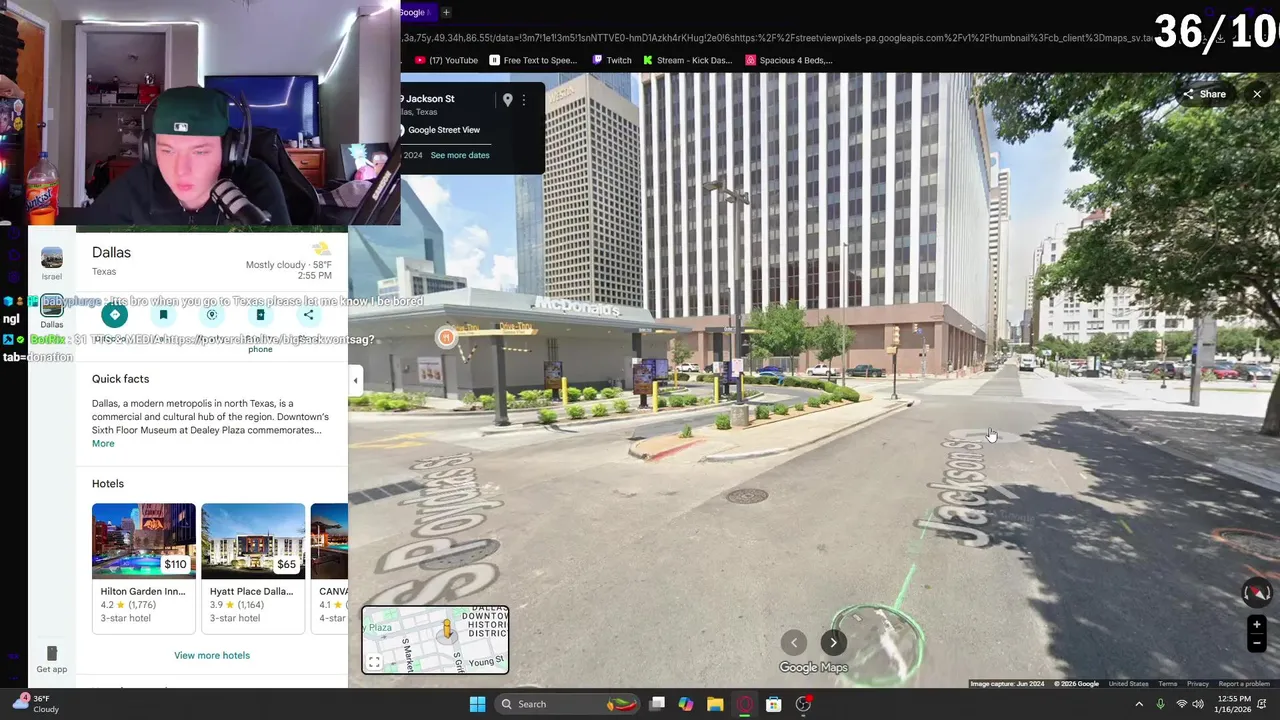Click the Nearby icon in the Dallas panel
The image size is (1280, 720).
pos(211,315)
